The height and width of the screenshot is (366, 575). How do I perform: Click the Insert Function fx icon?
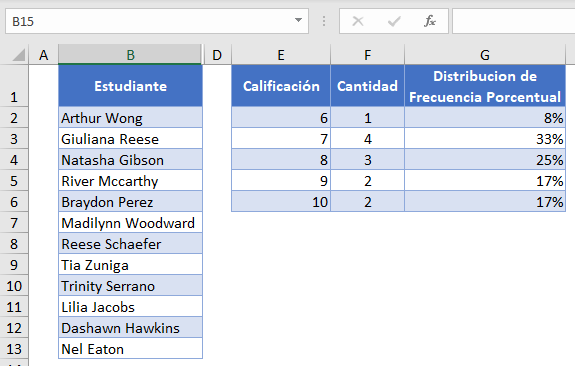point(430,21)
